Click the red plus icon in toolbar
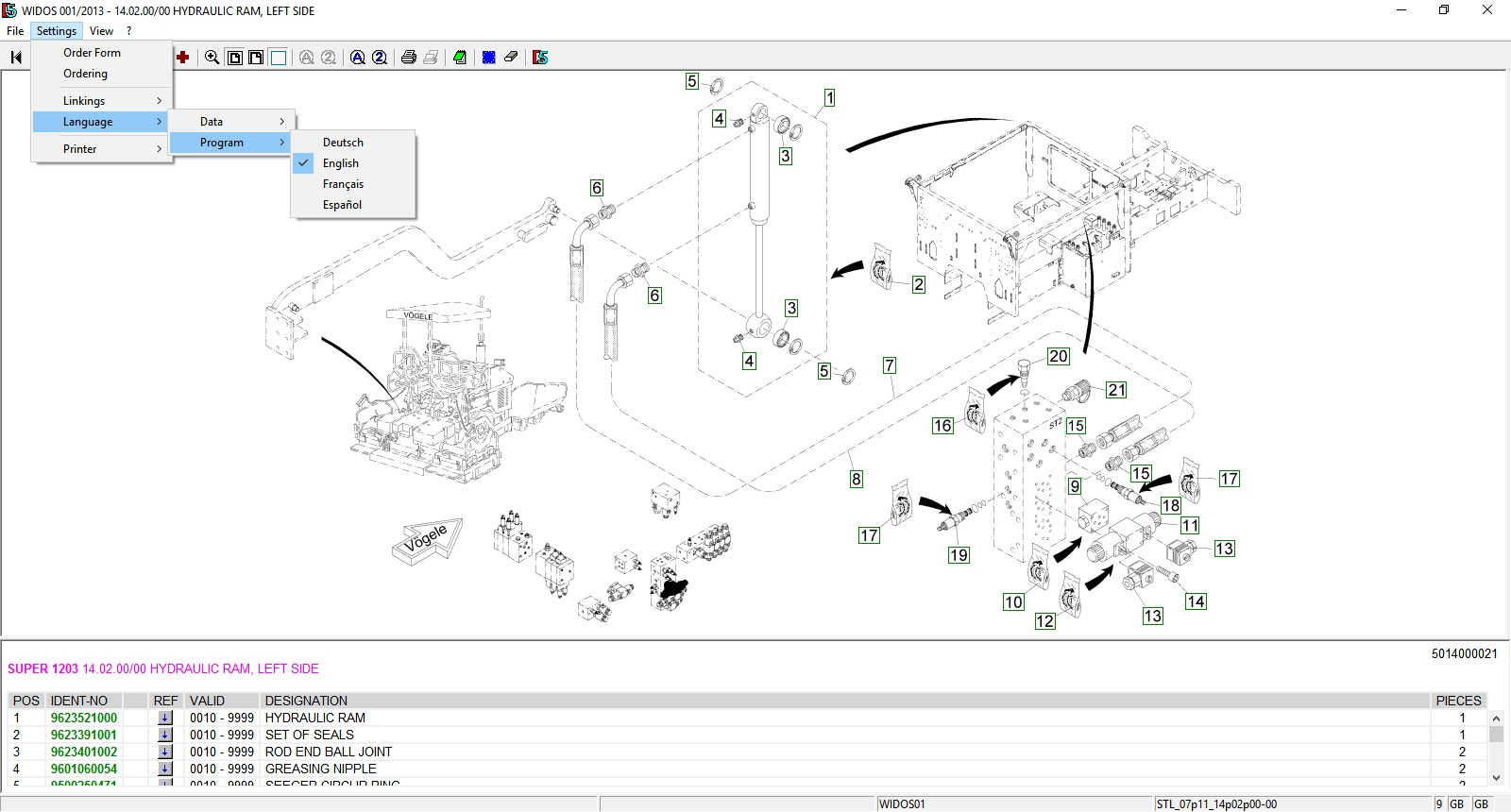This screenshot has height=812, width=1511. (183, 58)
